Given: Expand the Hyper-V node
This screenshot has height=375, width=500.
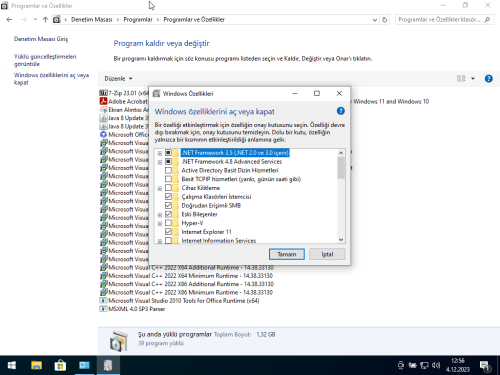Looking at the screenshot, I should coord(160,224).
